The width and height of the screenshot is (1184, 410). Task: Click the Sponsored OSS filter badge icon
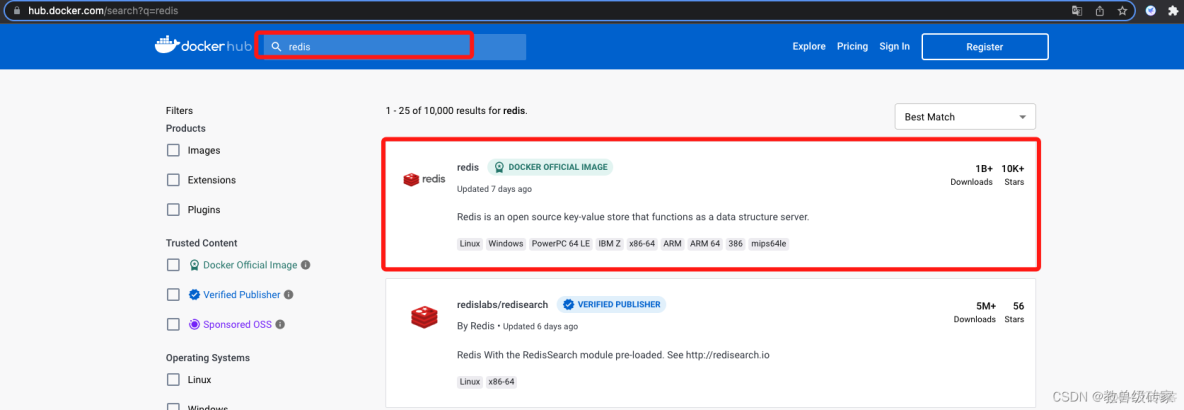[194, 324]
